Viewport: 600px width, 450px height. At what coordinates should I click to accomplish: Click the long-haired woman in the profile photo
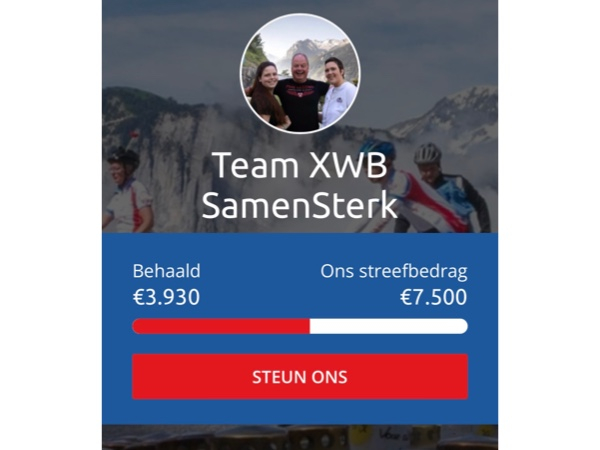[268, 95]
